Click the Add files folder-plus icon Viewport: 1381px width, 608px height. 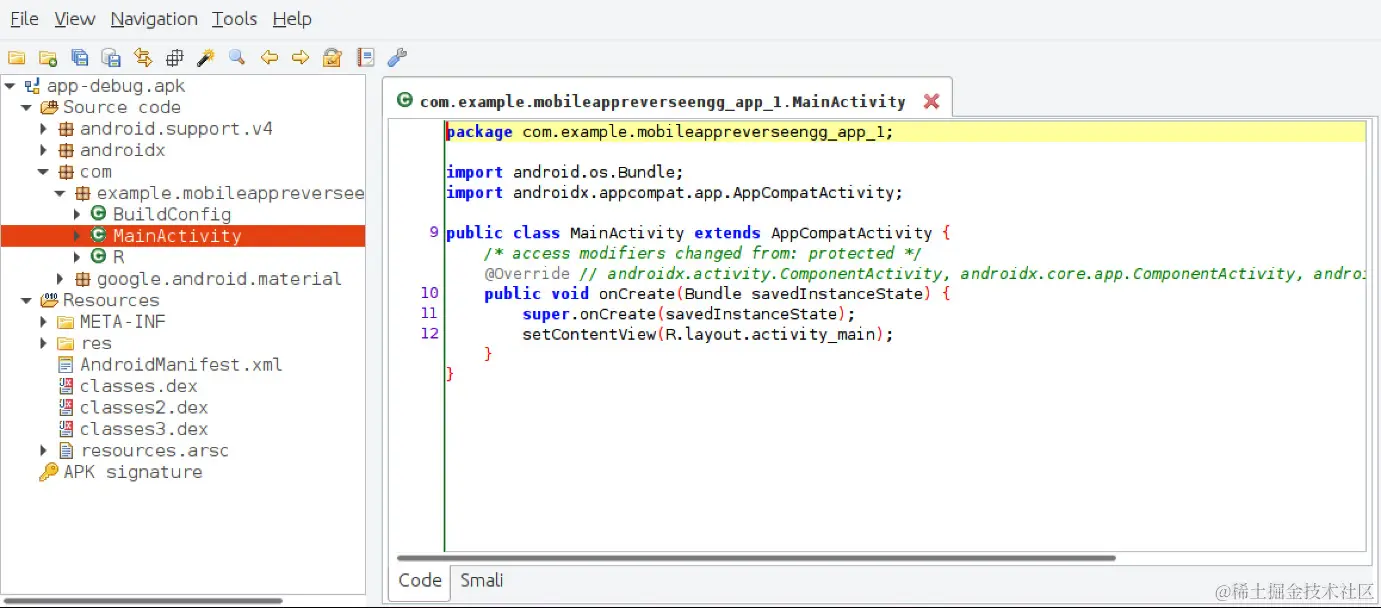click(47, 58)
